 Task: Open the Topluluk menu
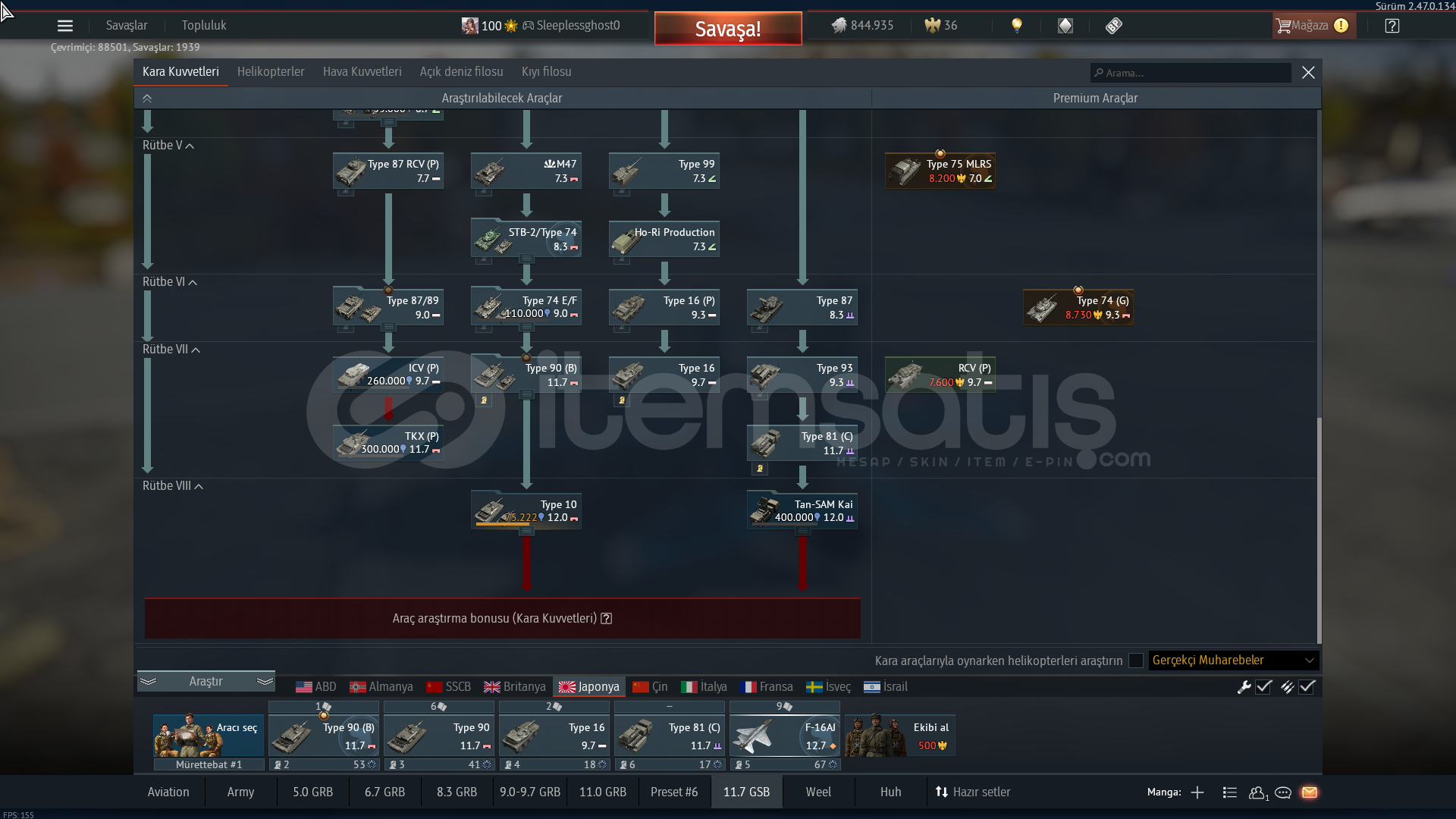[204, 26]
